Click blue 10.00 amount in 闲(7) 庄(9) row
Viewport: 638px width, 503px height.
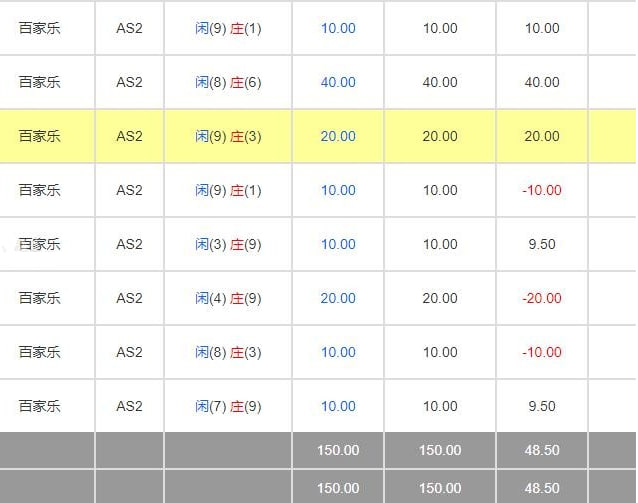[x=338, y=406]
